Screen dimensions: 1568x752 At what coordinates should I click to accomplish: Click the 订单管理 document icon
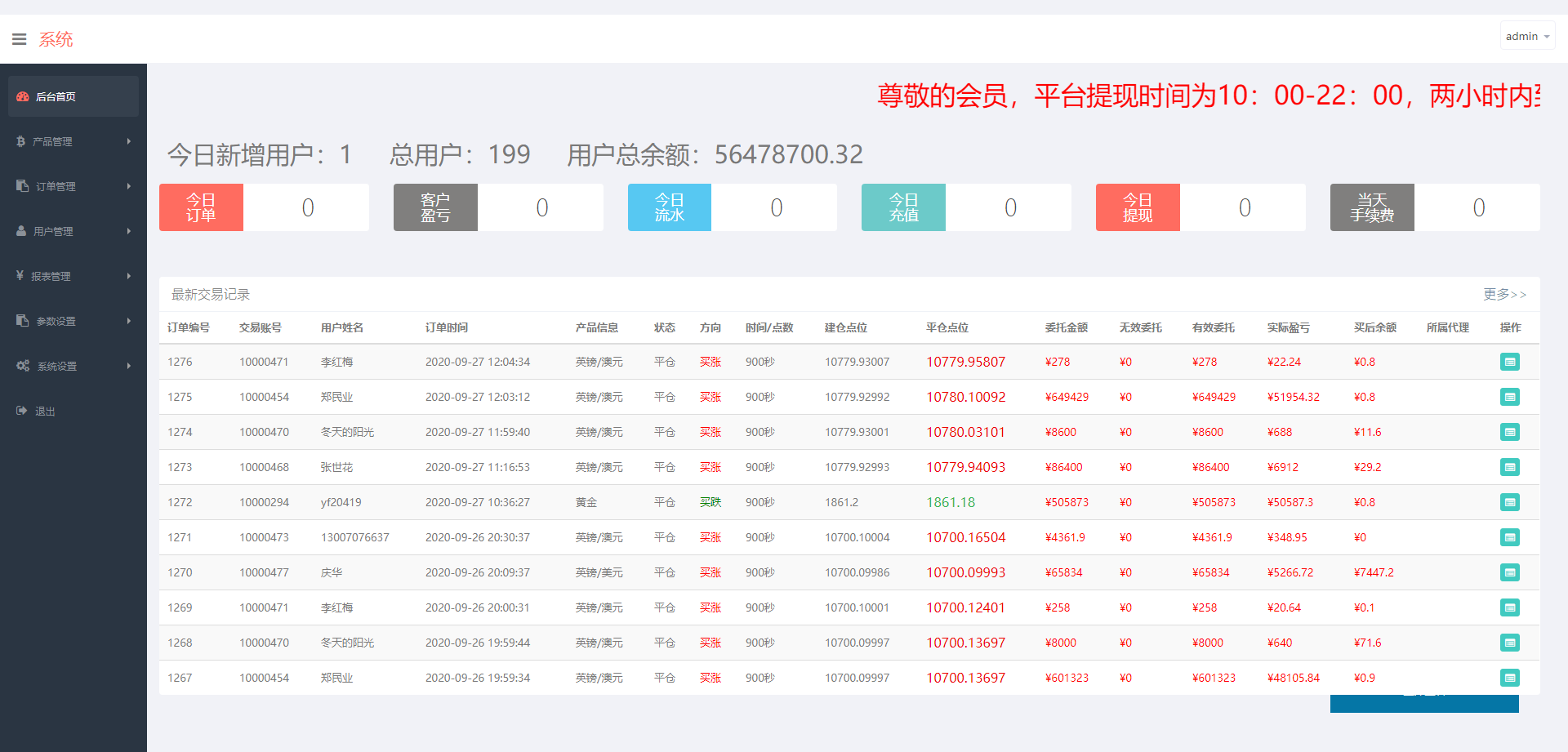point(20,185)
